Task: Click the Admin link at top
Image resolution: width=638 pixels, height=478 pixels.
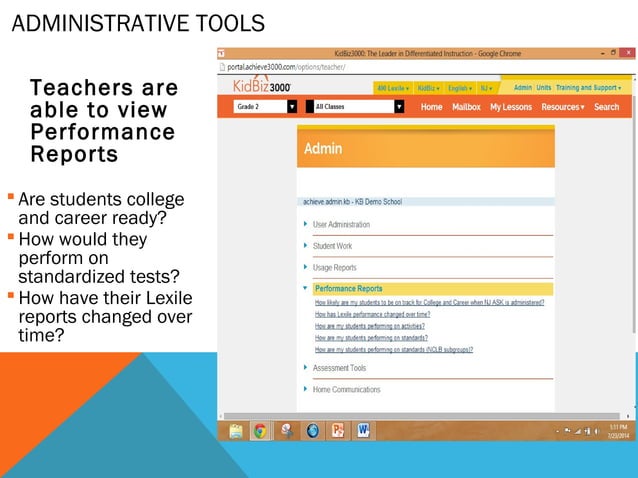Action: pyautogui.click(x=523, y=87)
